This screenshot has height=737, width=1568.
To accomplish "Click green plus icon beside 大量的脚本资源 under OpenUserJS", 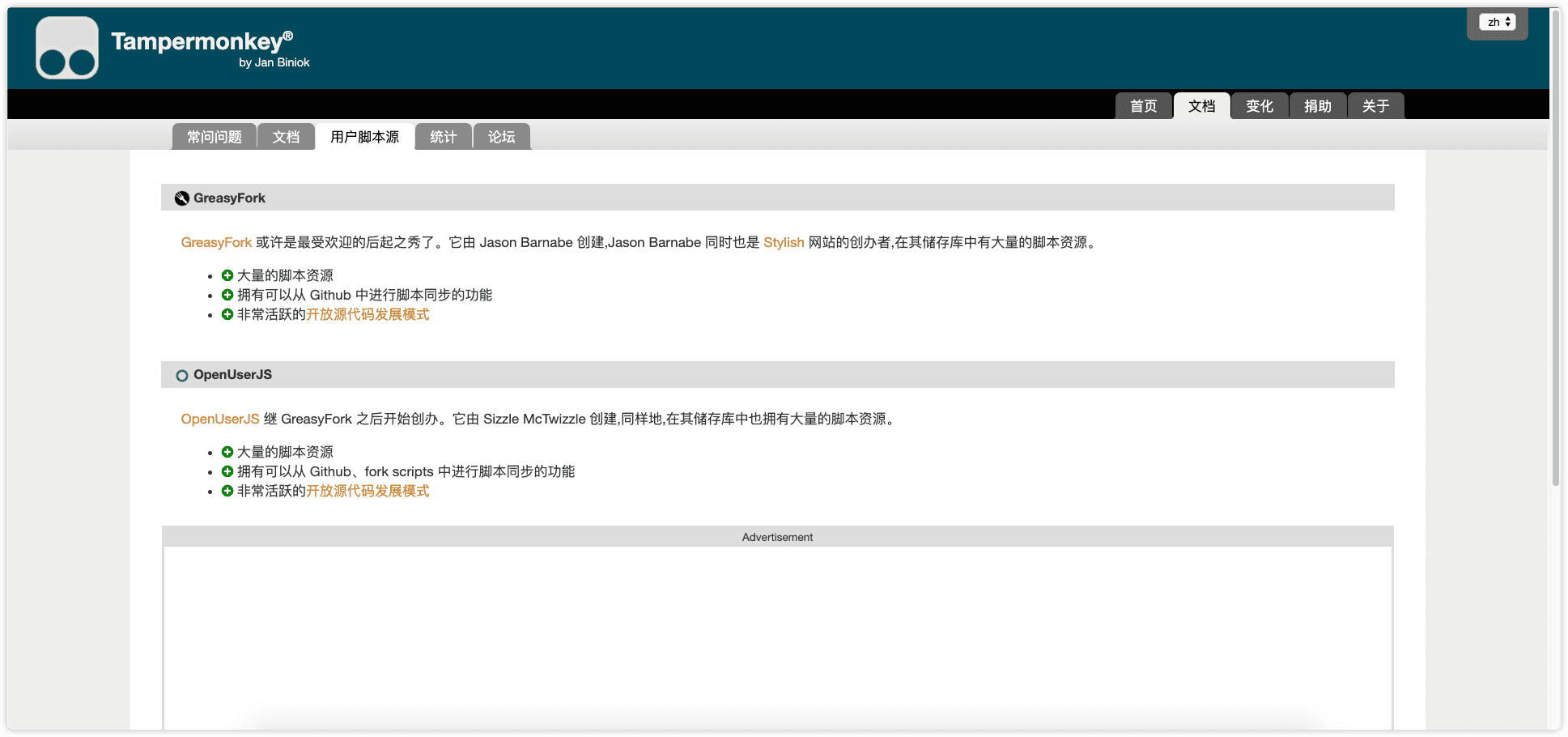I will [227, 452].
